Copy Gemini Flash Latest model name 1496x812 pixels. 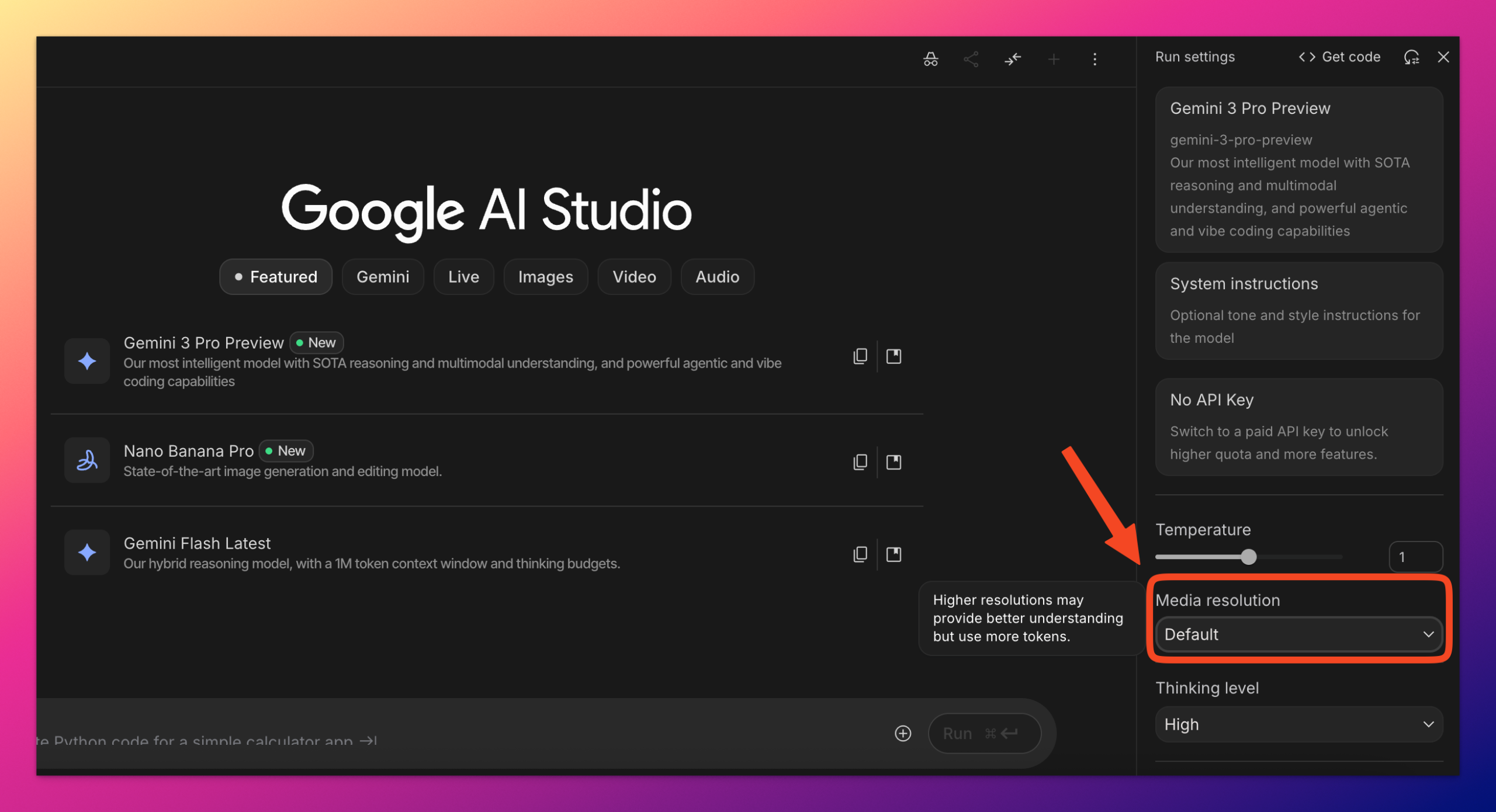point(860,554)
